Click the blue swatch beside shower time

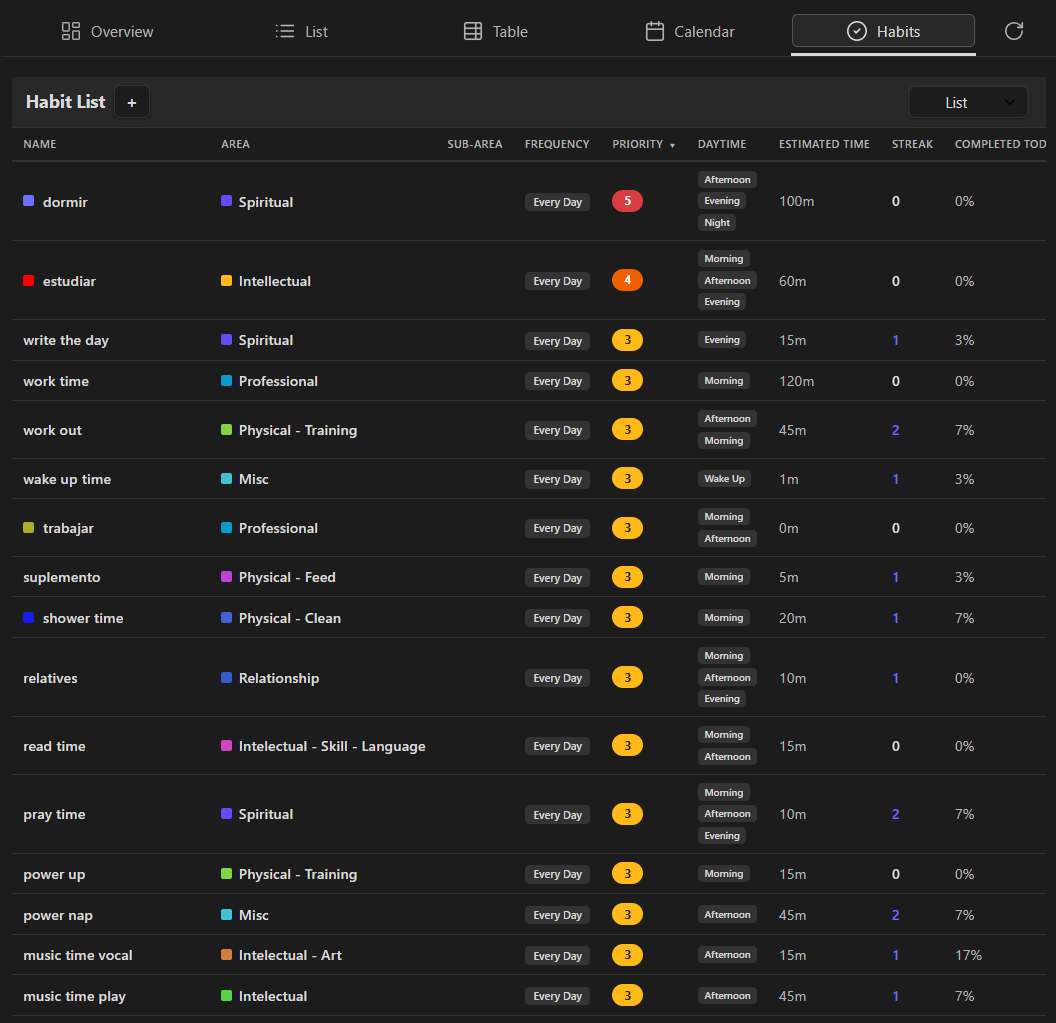point(28,618)
